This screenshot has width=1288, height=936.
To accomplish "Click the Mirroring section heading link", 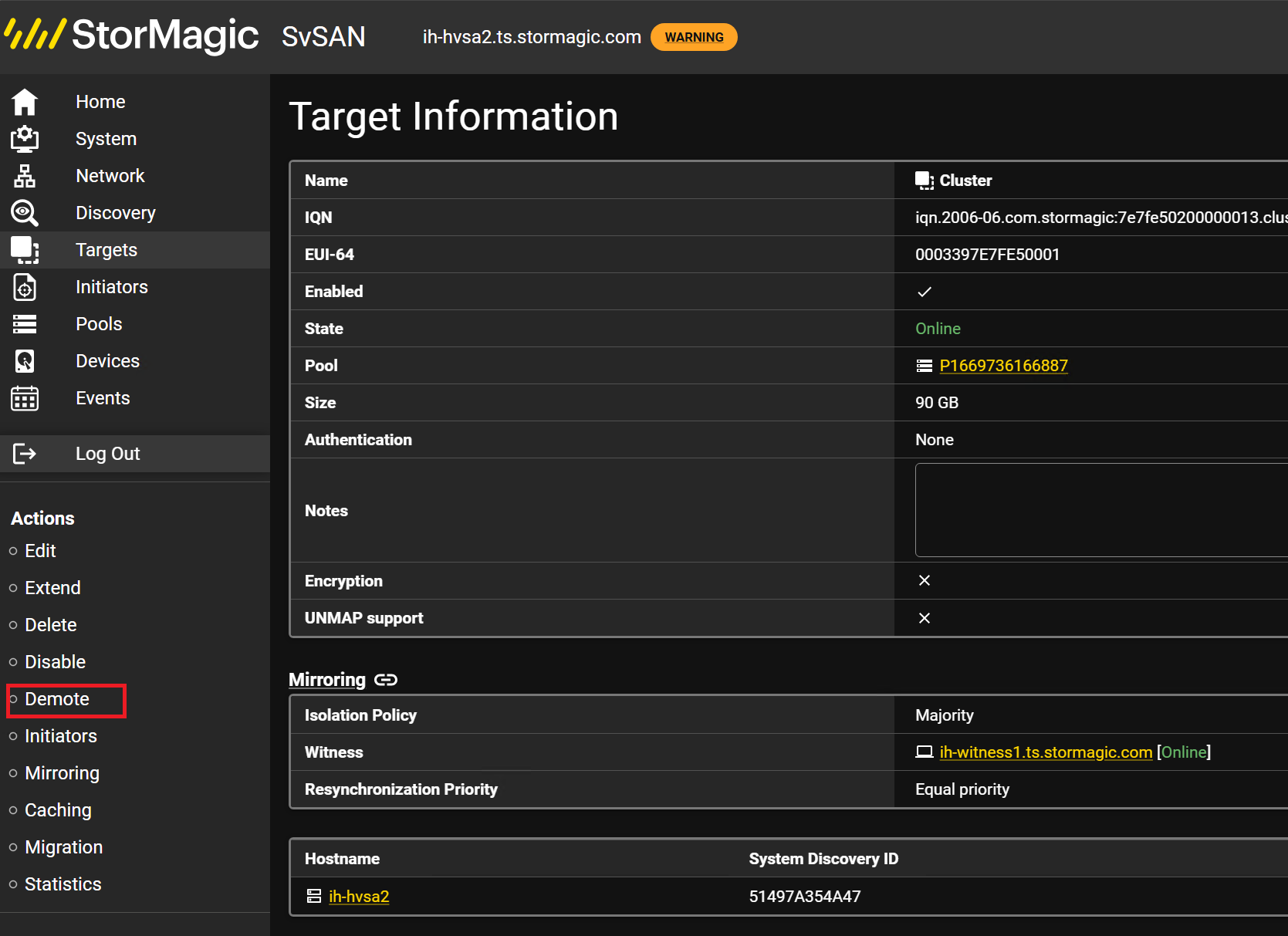I will [327, 680].
